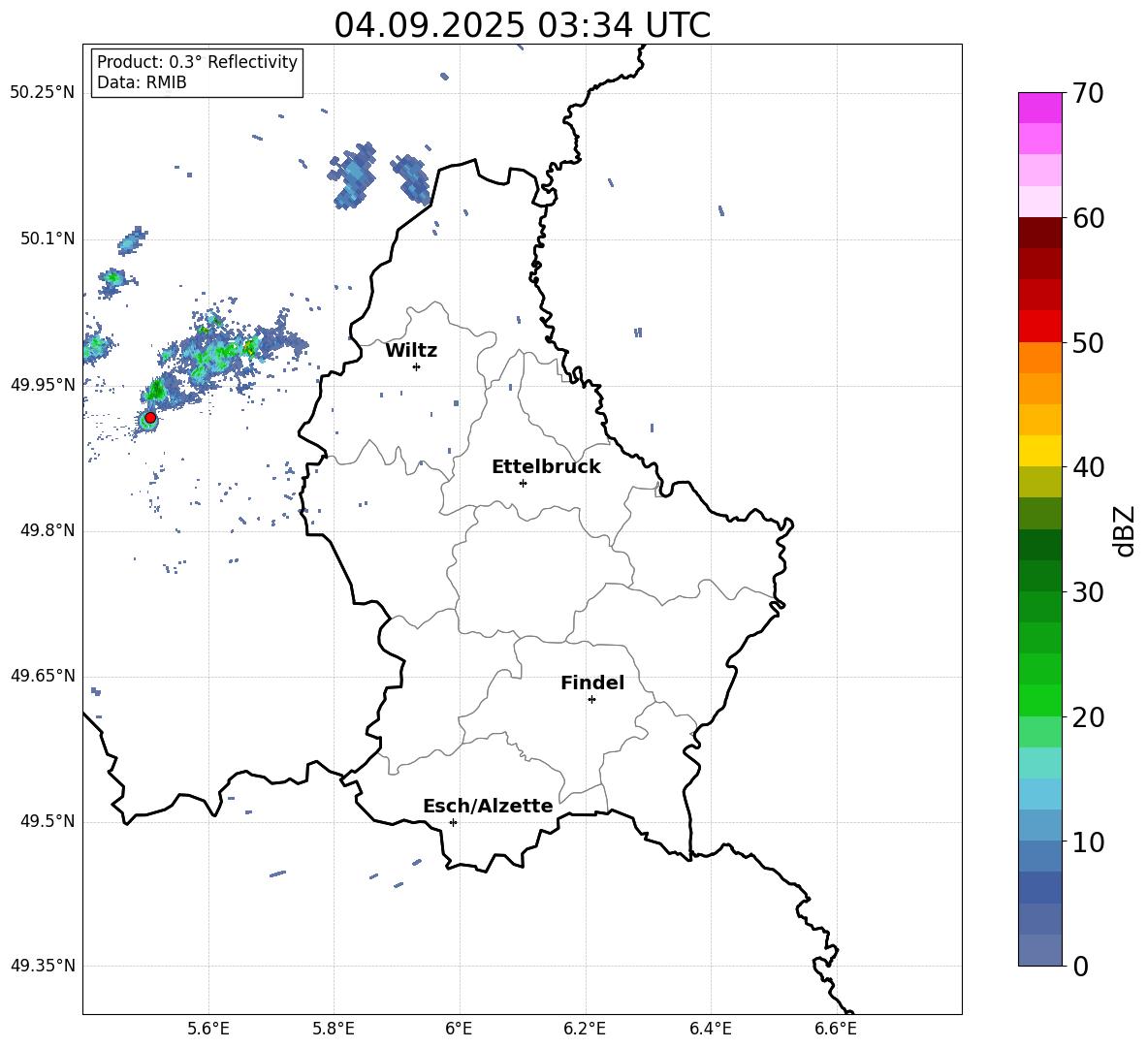Click the 49.65°N latitude label
Viewport: 1148px width, 1048px height.
(43, 675)
